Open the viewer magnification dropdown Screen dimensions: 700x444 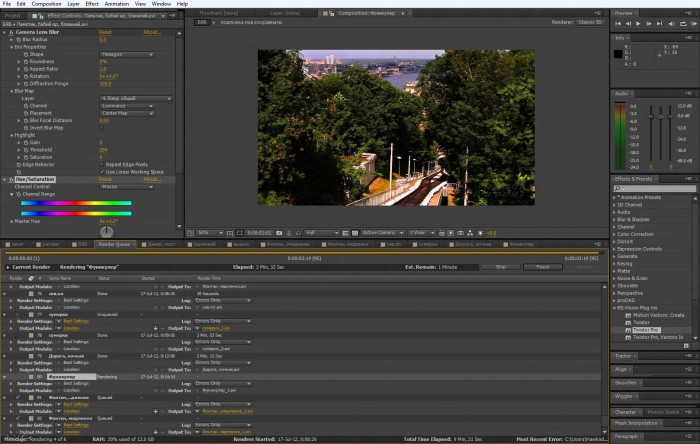coord(210,233)
